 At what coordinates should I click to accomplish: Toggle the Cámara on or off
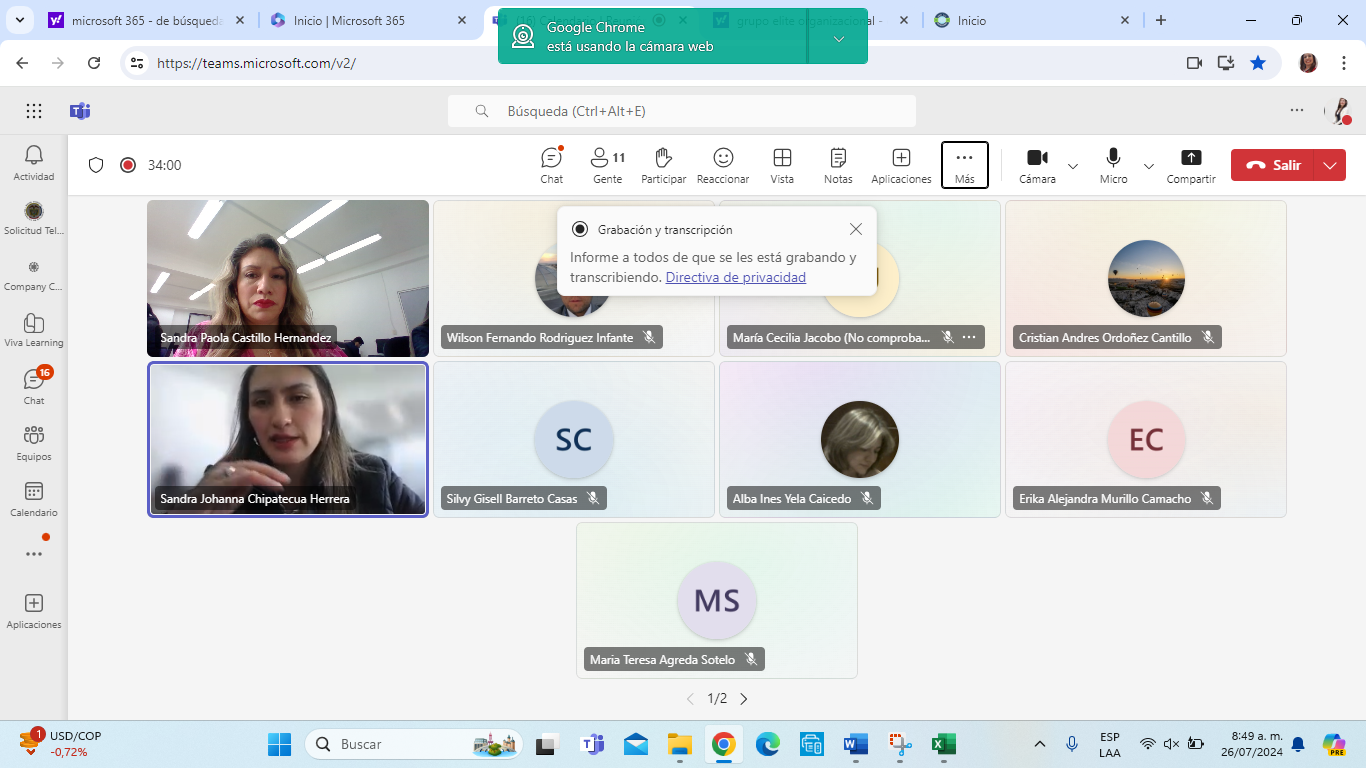tap(1037, 165)
